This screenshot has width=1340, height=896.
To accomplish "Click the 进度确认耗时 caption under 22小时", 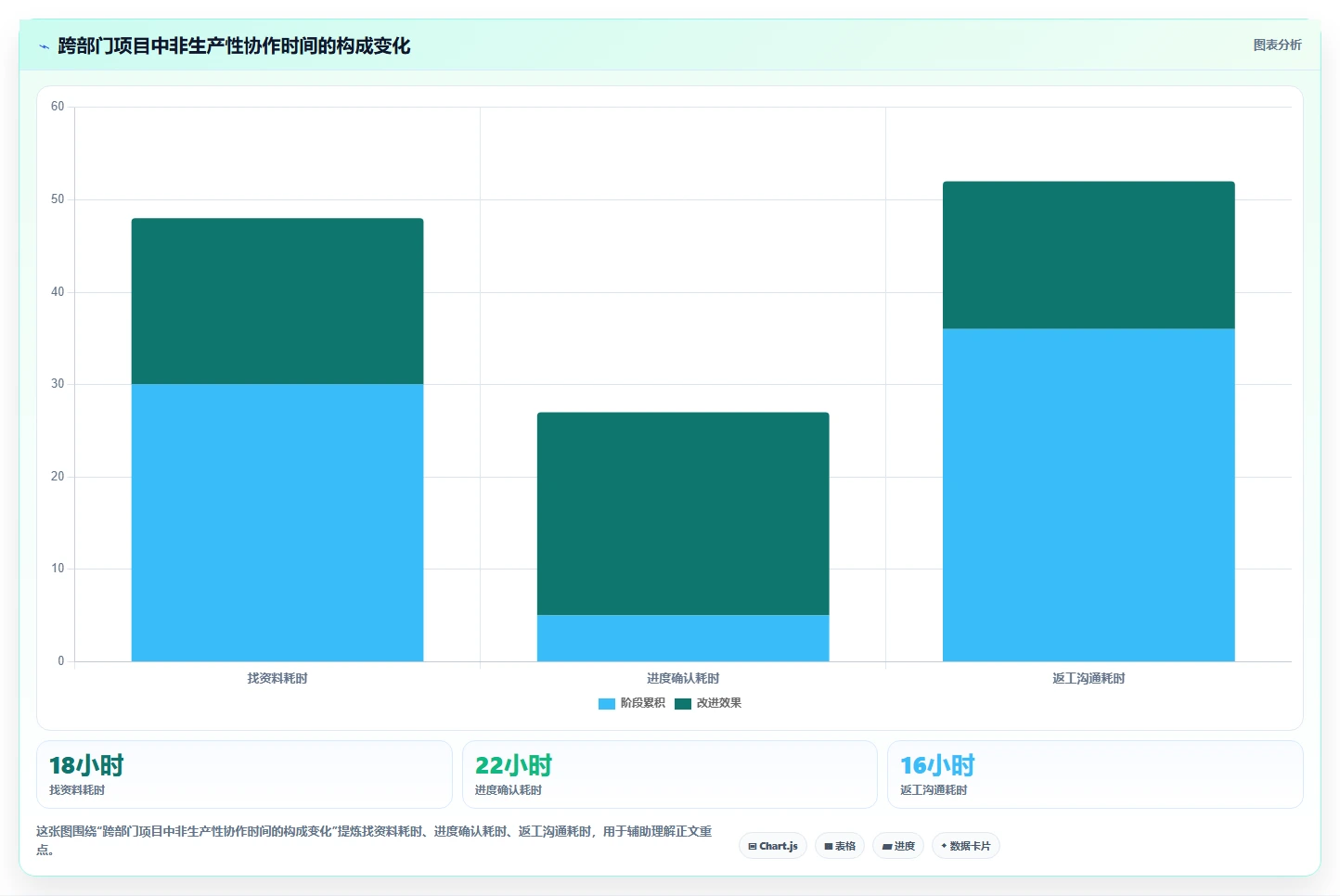I will click(509, 790).
